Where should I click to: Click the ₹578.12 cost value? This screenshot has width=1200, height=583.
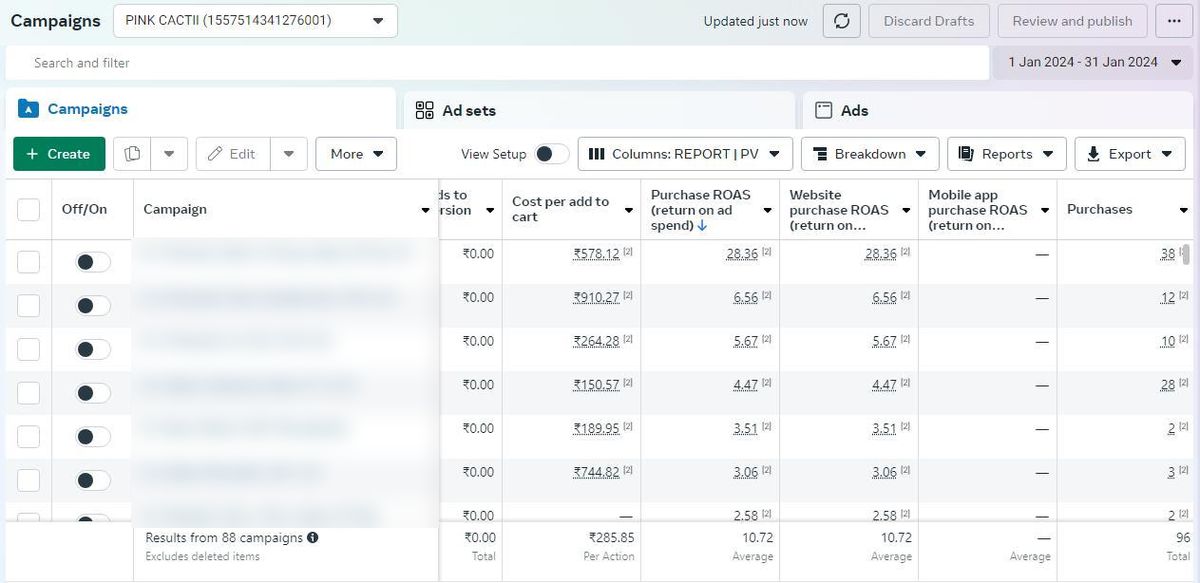(x=596, y=254)
